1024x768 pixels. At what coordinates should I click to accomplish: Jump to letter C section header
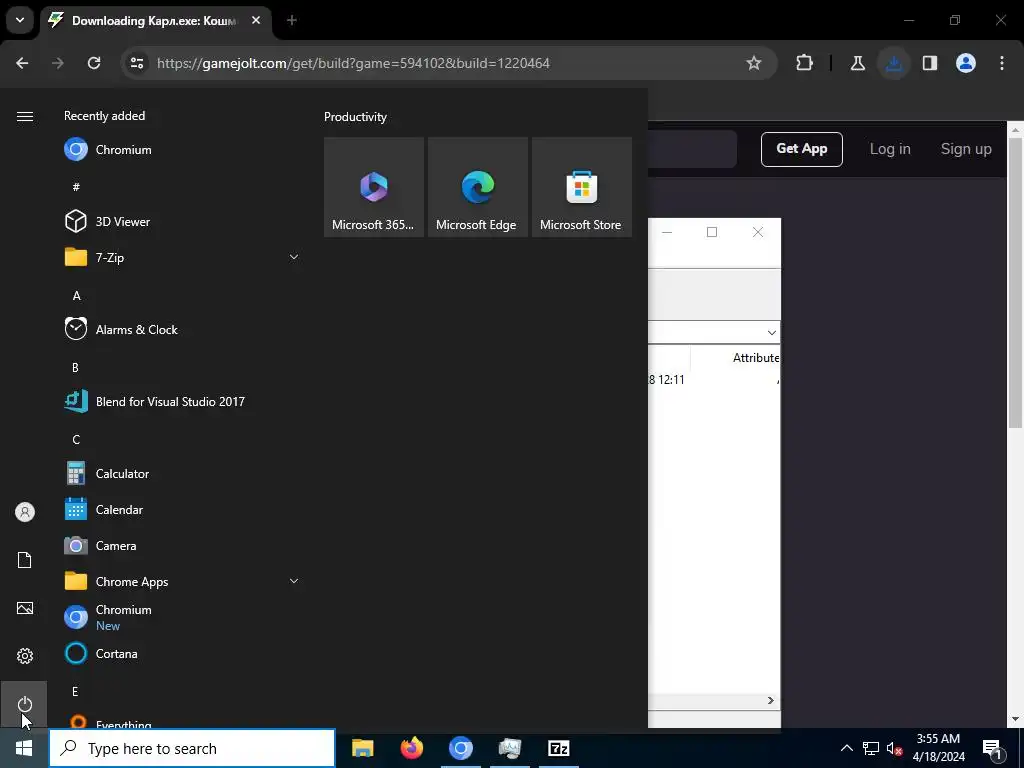tap(76, 440)
